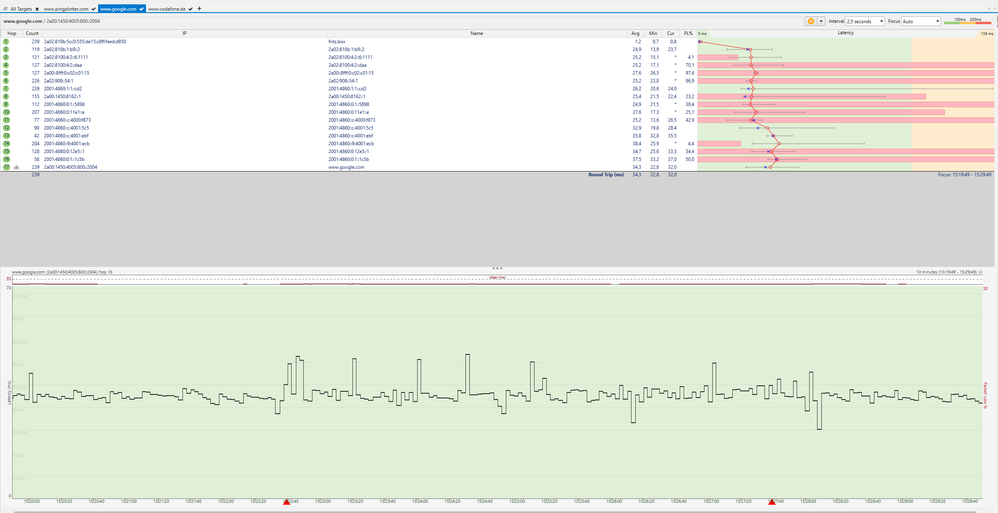Click the Min column header
The width and height of the screenshot is (998, 513).
(x=652, y=33)
